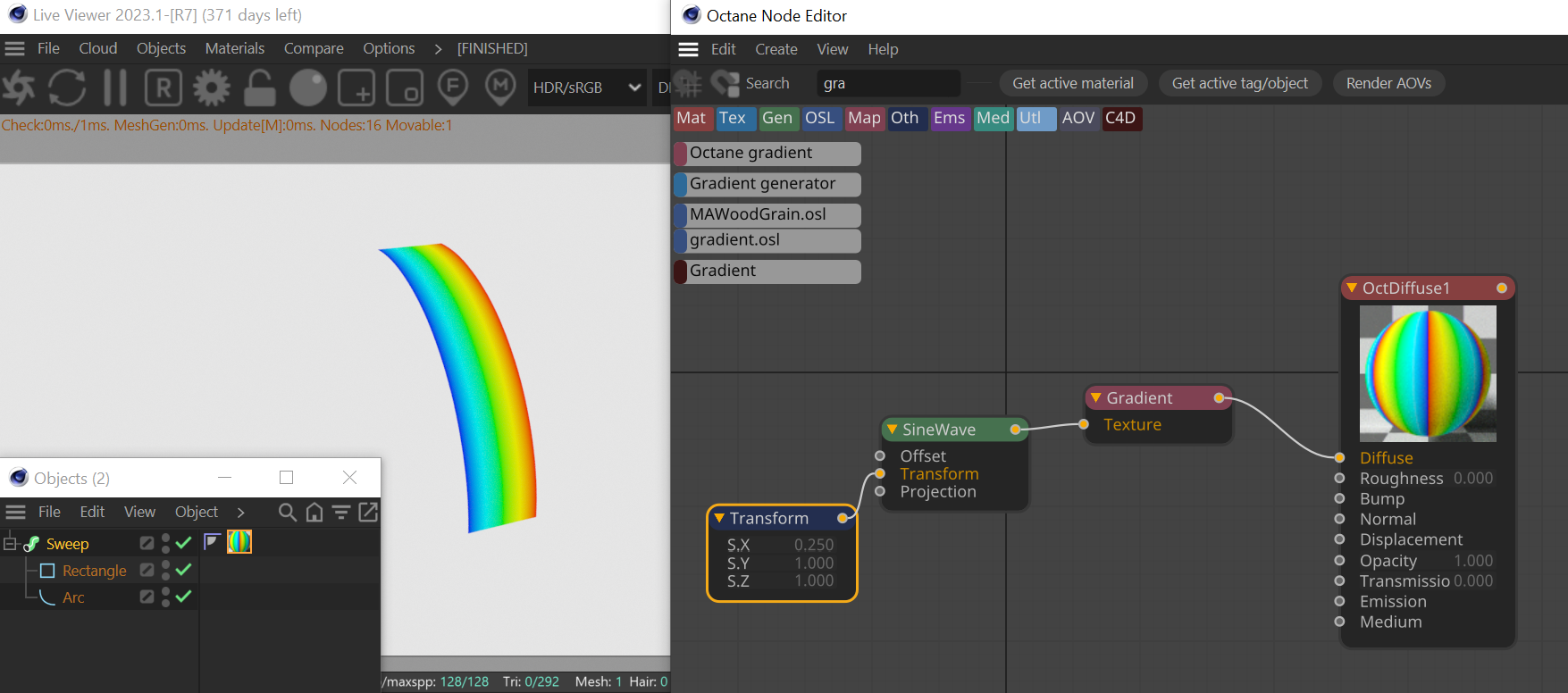Click the M material picker icon

(500, 88)
